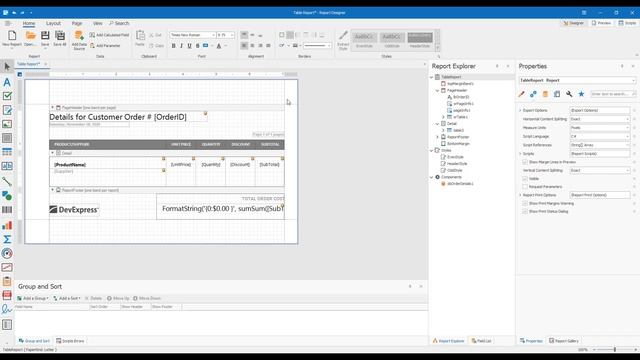Open the font name dropdown
Viewport: 640px width, 360px height.
(213, 35)
